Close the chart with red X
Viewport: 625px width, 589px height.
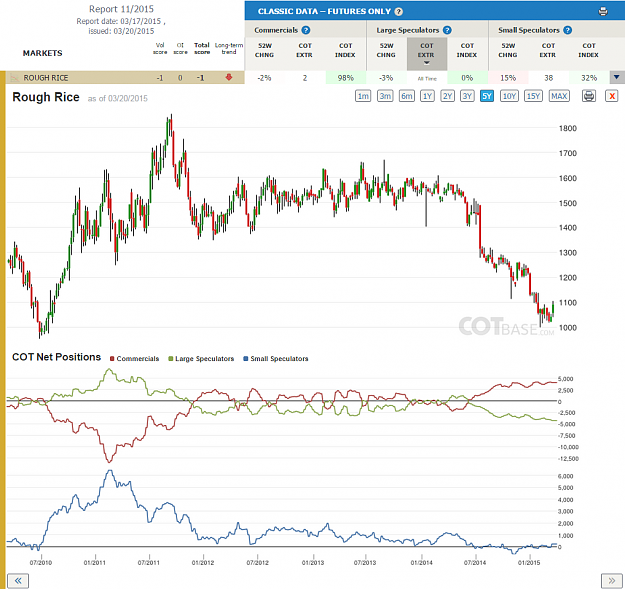click(611, 96)
